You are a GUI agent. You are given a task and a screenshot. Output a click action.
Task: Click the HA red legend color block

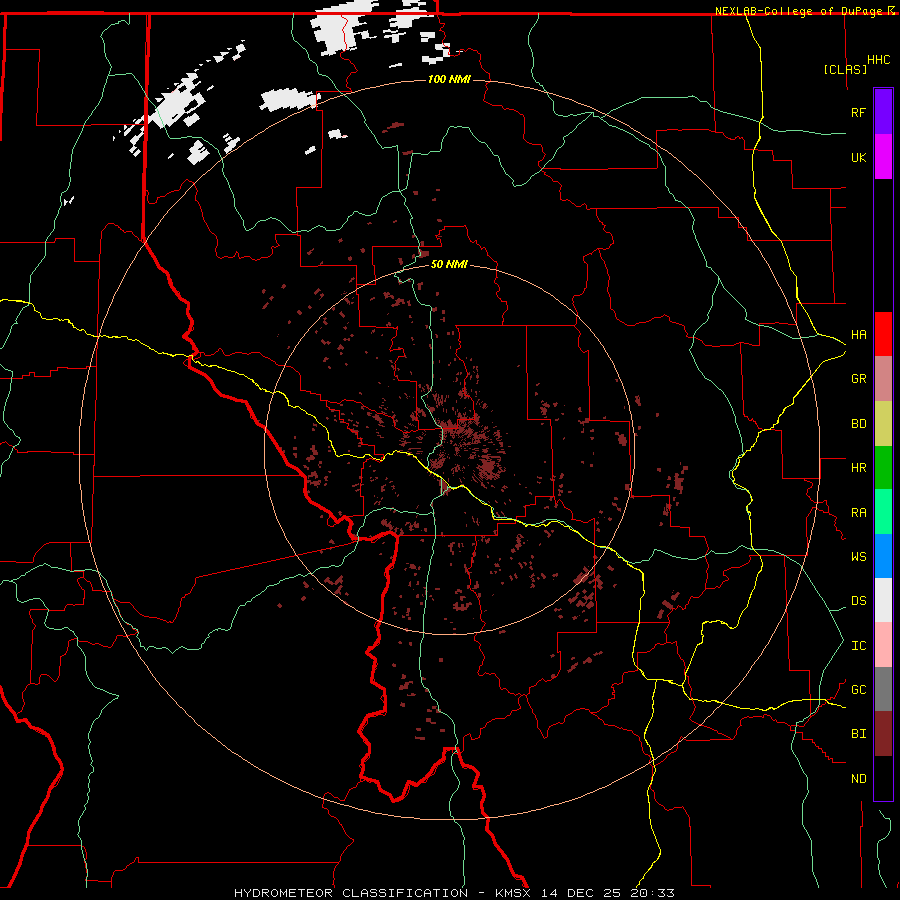(x=883, y=334)
